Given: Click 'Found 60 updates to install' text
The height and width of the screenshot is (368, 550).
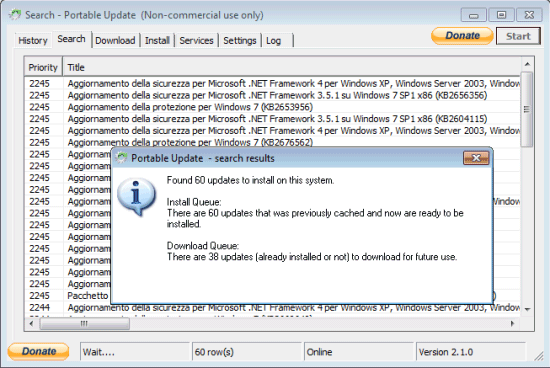Looking at the screenshot, I should 250,180.
